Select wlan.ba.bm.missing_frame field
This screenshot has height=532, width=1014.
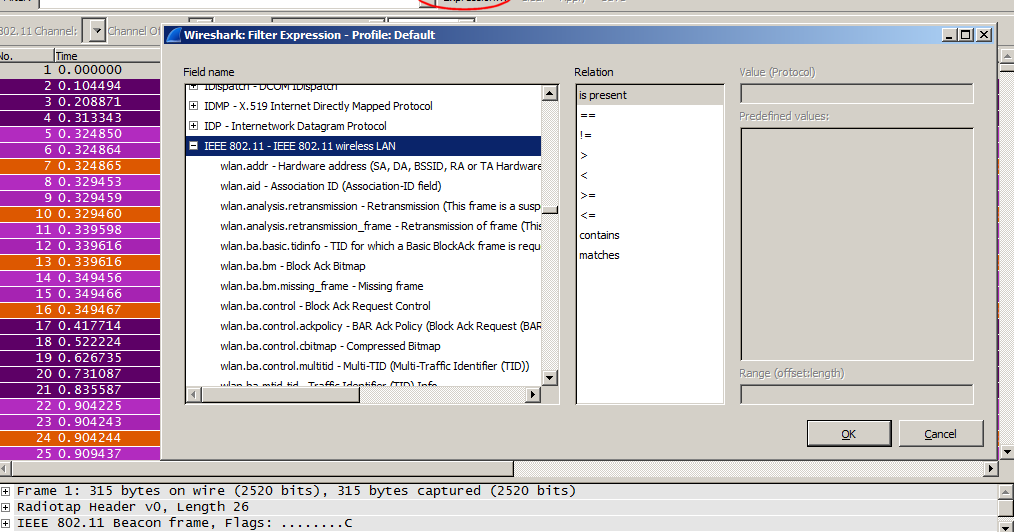[321, 286]
